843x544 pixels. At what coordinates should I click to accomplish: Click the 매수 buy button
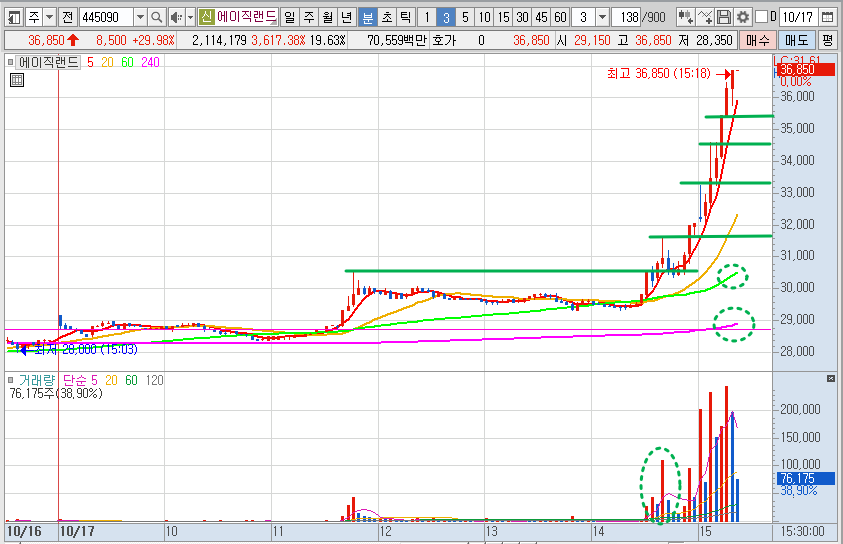758,40
